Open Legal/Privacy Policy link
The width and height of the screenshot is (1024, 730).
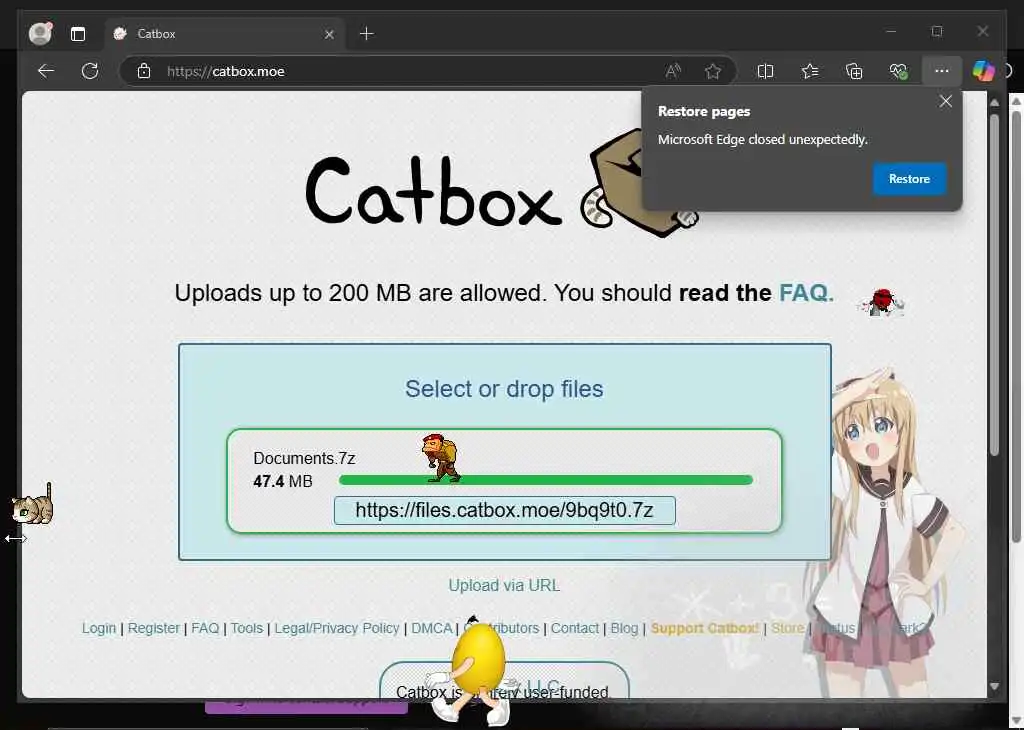[336, 628]
